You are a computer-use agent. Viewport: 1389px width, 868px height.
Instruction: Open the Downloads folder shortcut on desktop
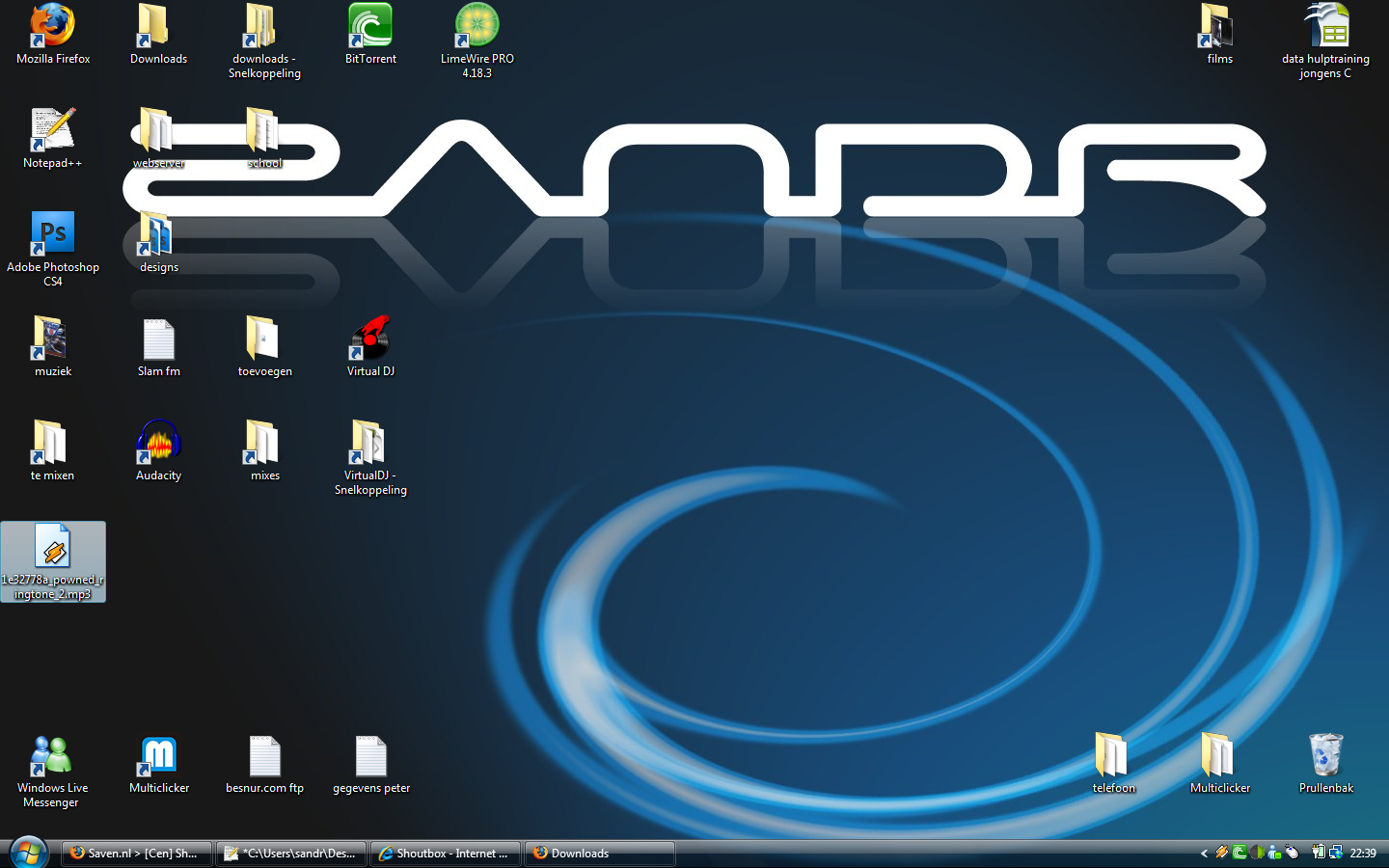point(158,35)
